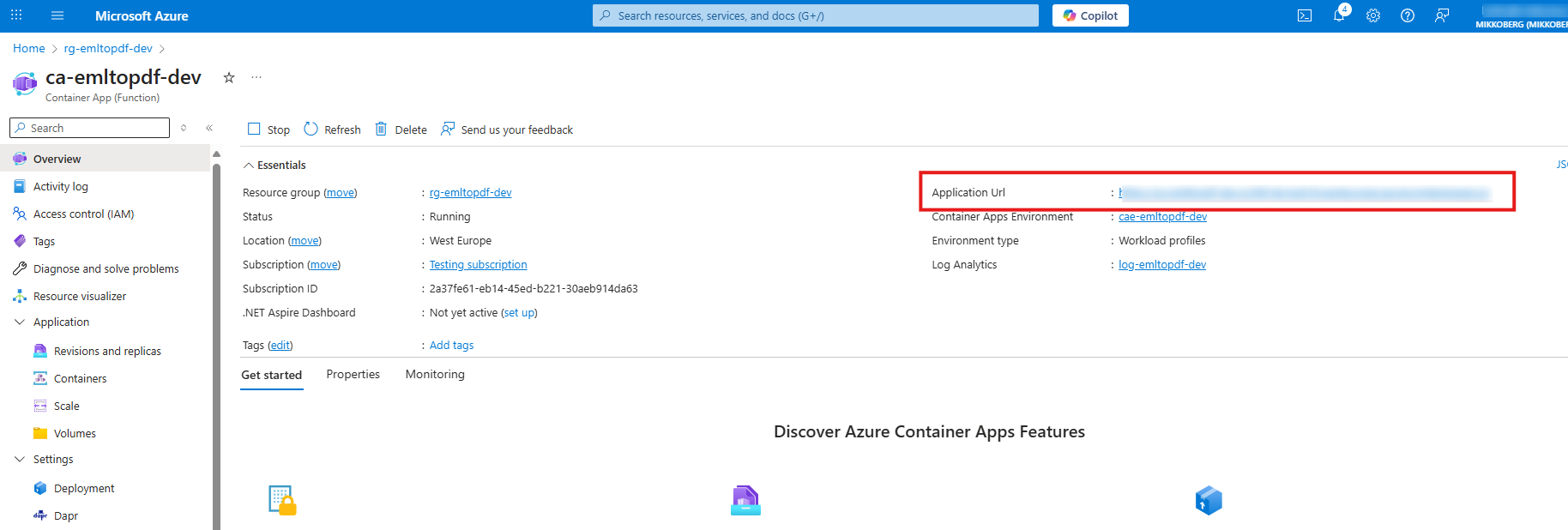Click the global search resources box
The width and height of the screenshot is (1568, 530).
point(815,15)
